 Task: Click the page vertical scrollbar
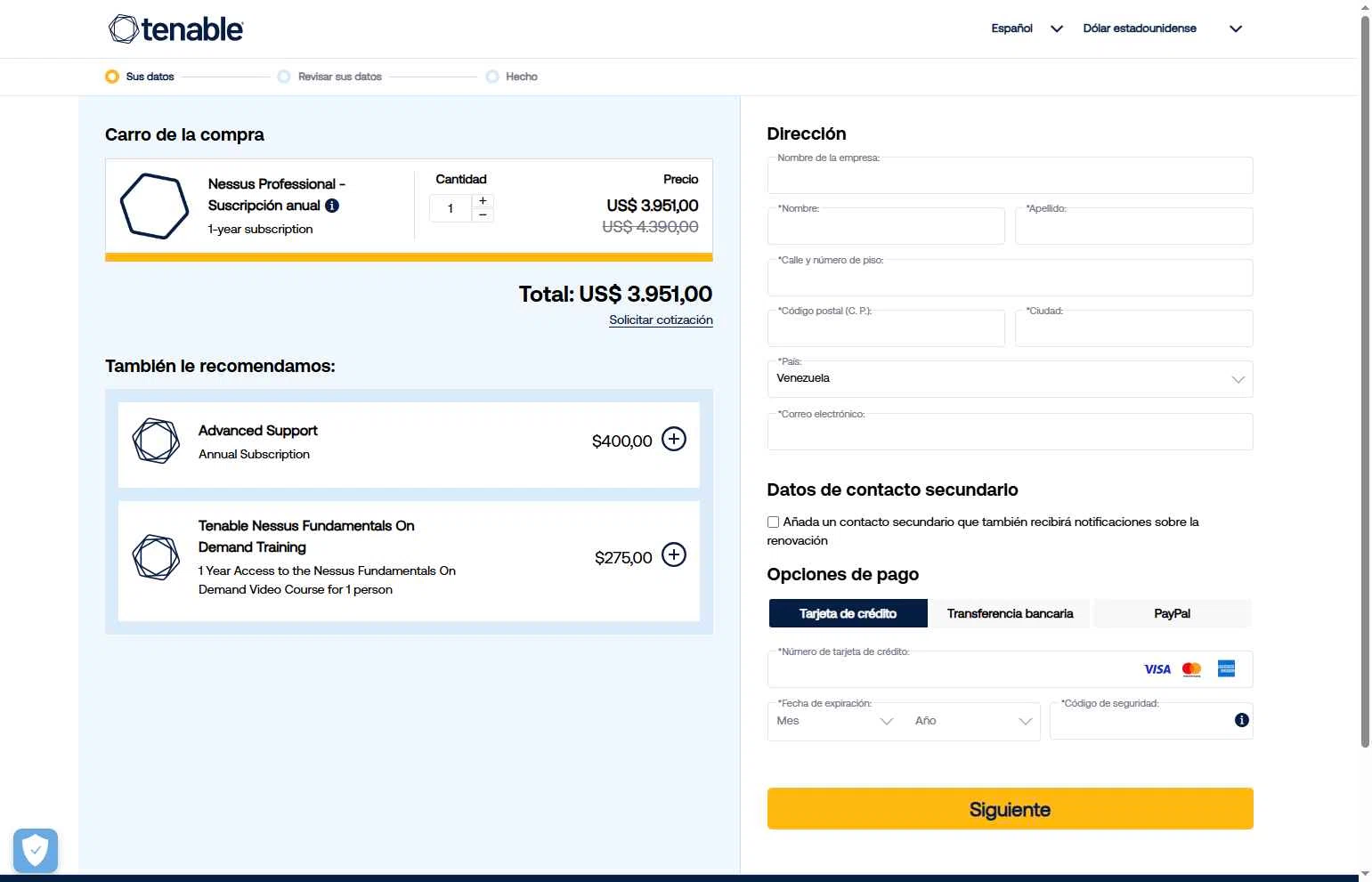[1365, 383]
